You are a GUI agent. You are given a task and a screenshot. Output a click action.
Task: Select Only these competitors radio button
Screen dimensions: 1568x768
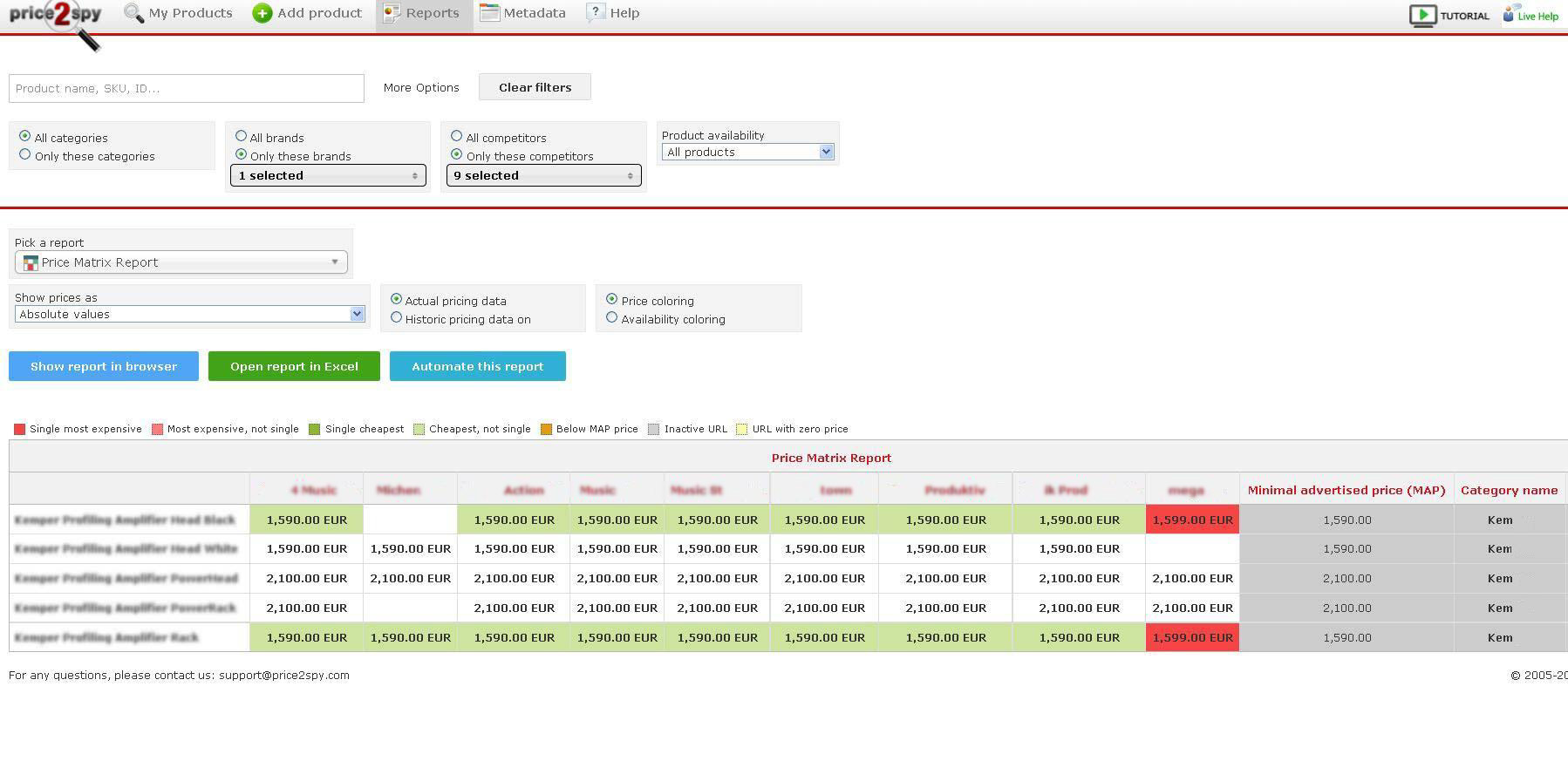(x=457, y=154)
